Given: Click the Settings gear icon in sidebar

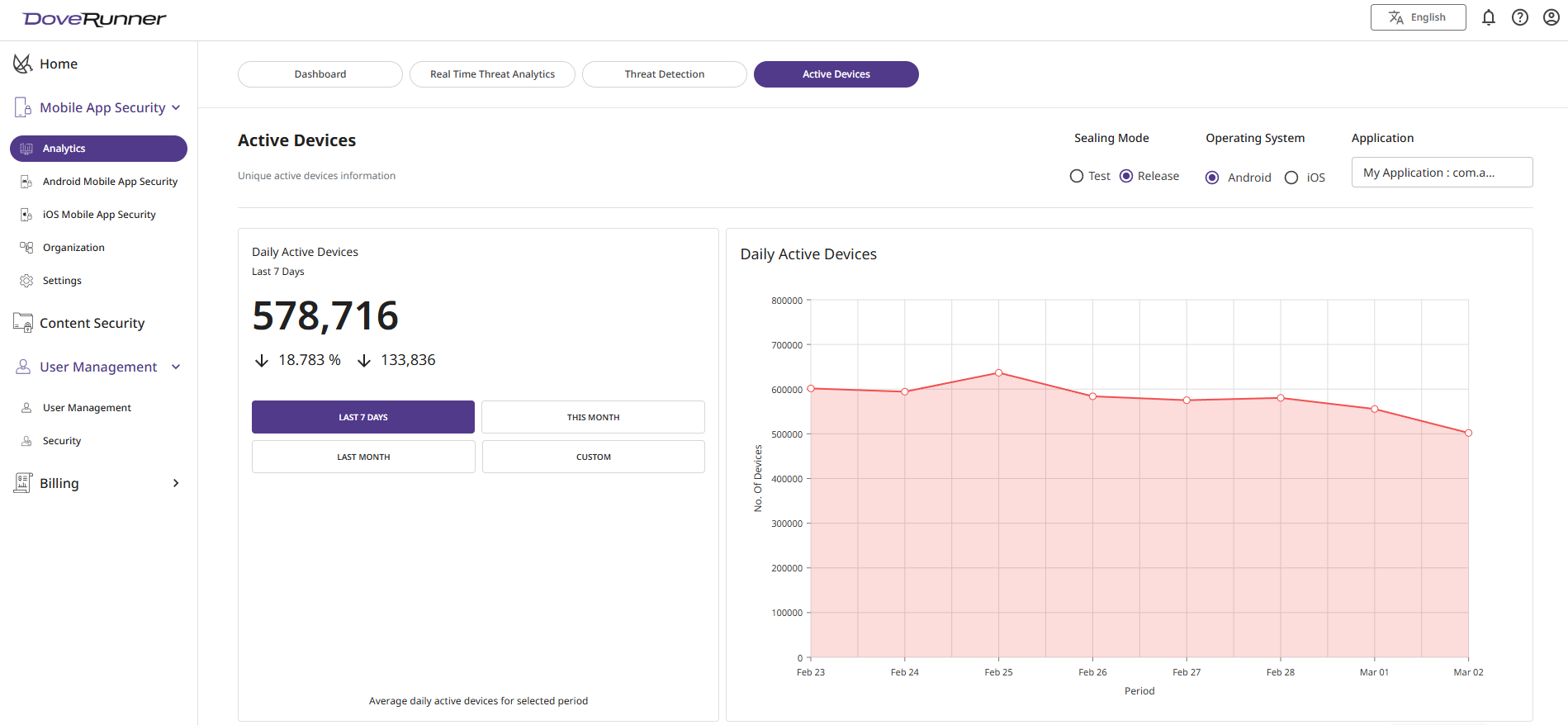Looking at the screenshot, I should 26,281.
